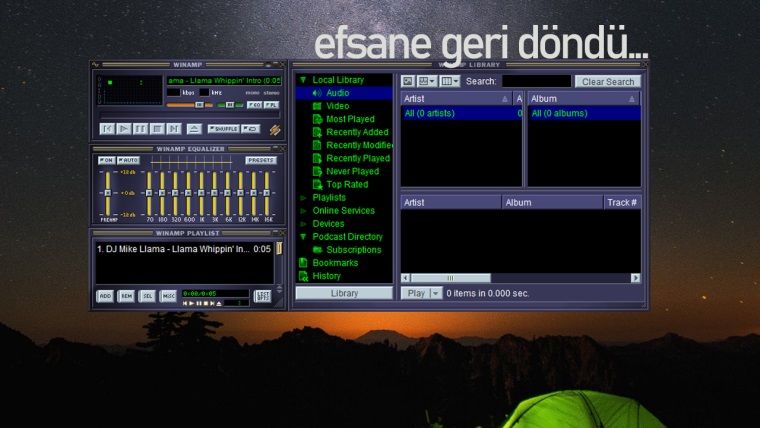The width and height of the screenshot is (760, 428).
Task: Open the view mode dropdown icon
Action: (x=427, y=81)
